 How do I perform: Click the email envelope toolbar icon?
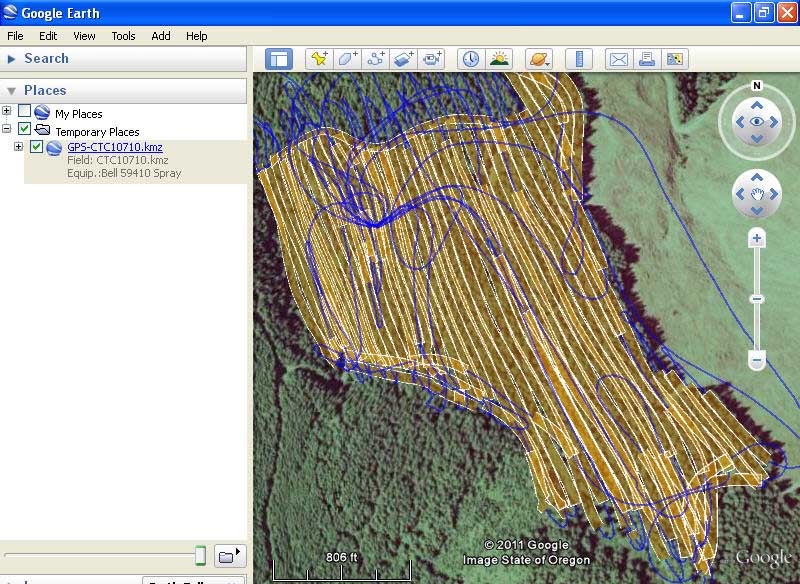click(x=619, y=59)
